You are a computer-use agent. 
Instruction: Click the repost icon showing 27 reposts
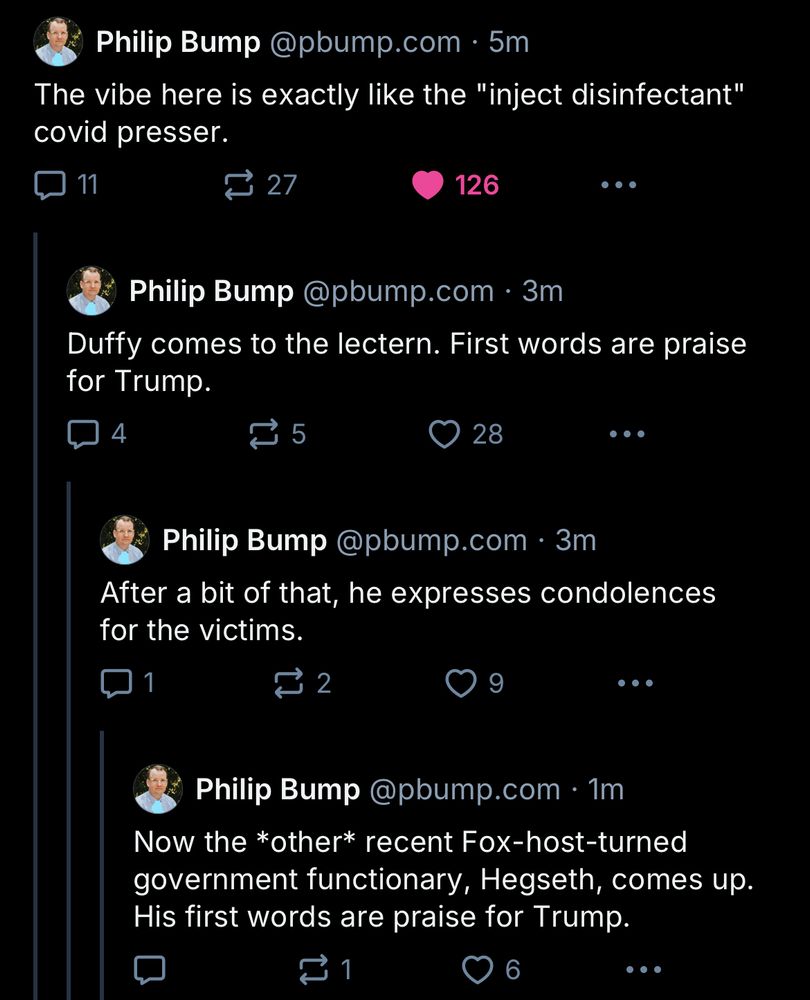coord(241,184)
